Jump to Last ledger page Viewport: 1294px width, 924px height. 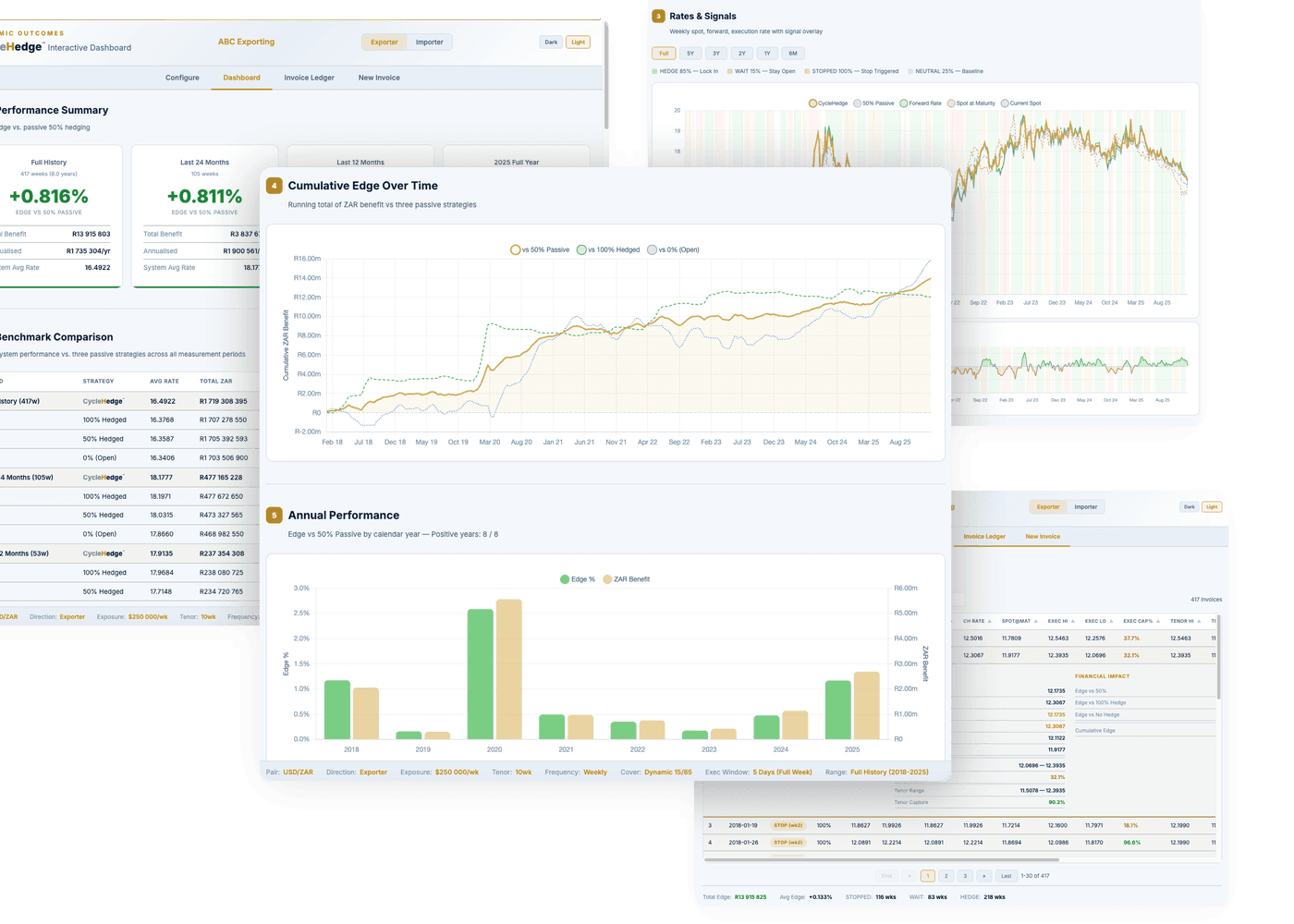1006,876
